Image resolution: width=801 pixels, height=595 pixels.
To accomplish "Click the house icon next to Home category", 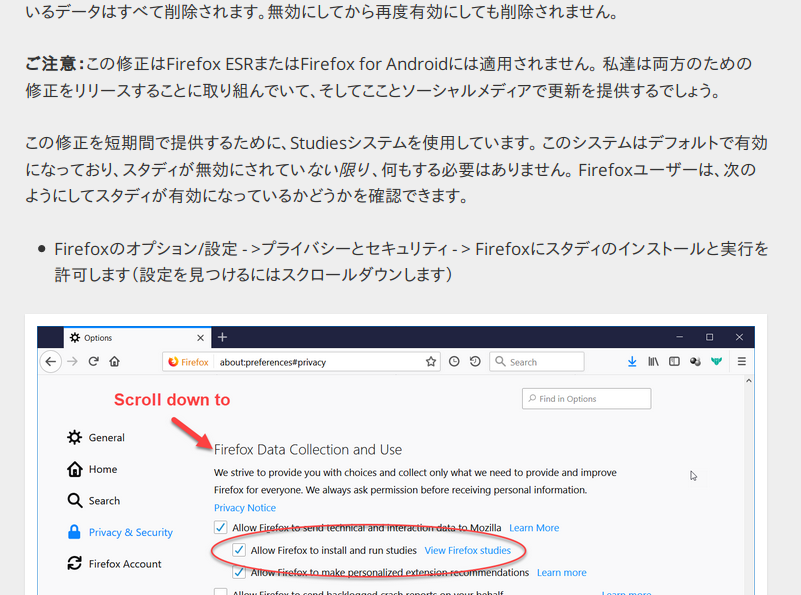I will pos(75,469).
